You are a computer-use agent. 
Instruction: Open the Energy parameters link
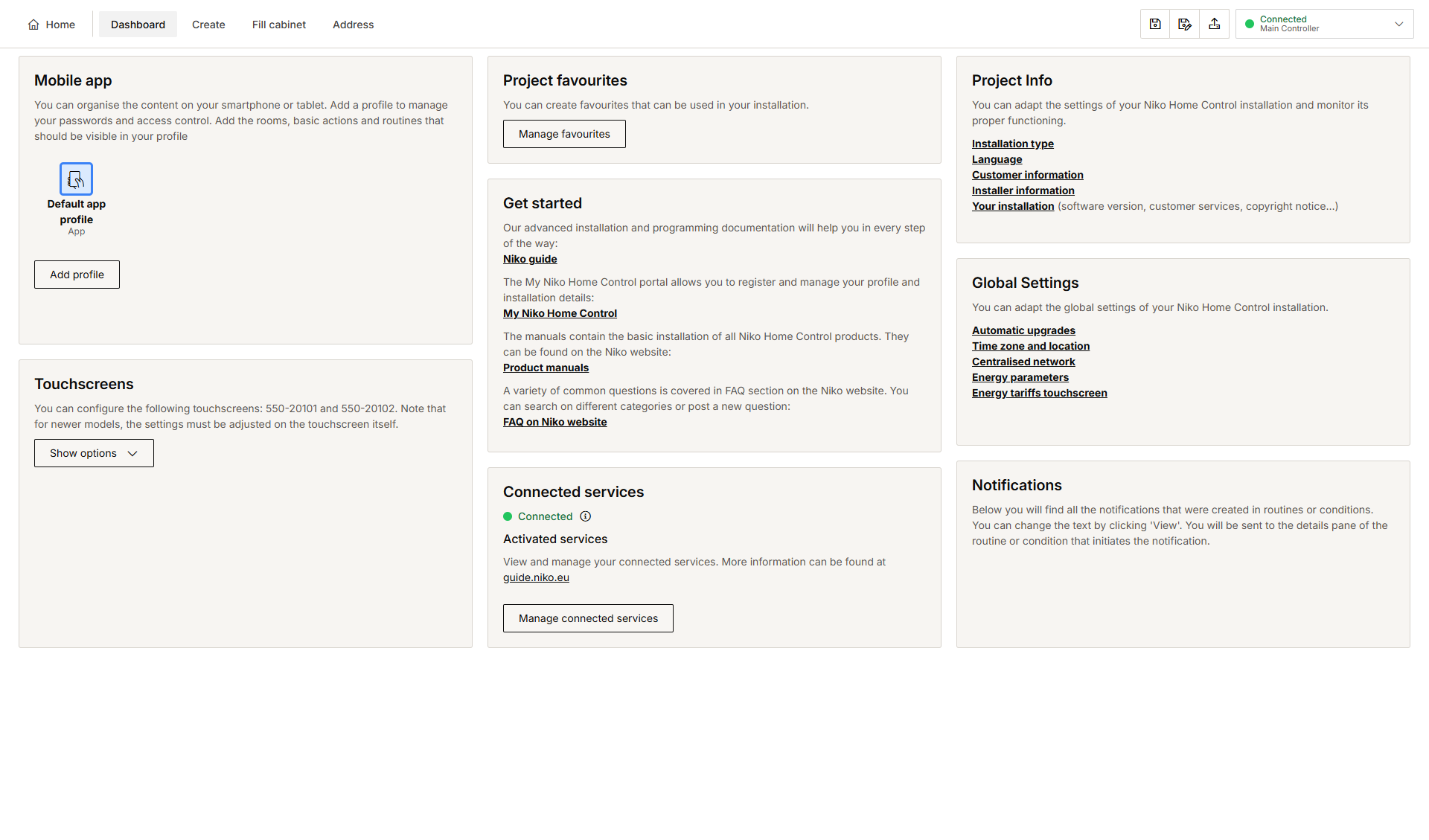(x=1020, y=377)
